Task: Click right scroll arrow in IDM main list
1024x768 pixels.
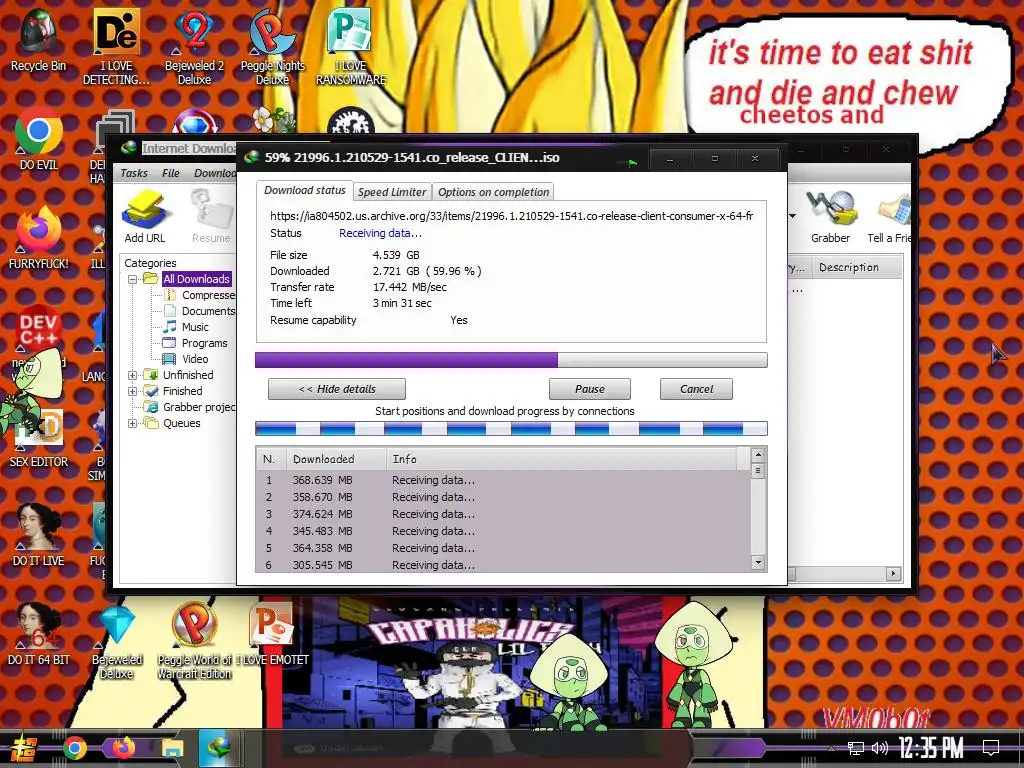Action: pyautogui.click(x=893, y=573)
